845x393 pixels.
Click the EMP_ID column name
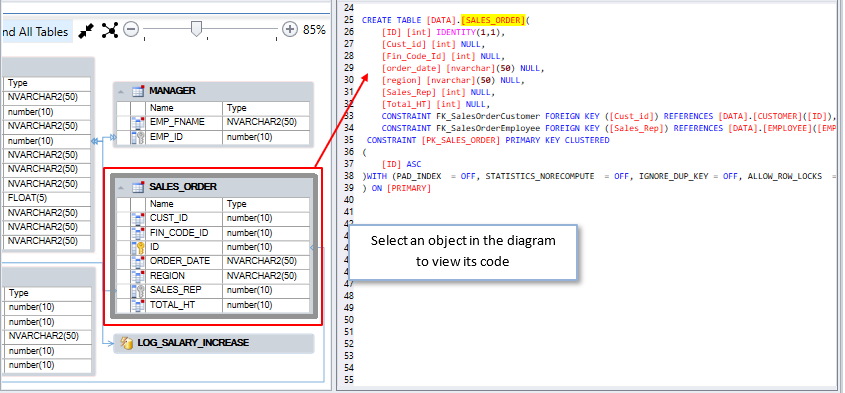click(x=167, y=137)
